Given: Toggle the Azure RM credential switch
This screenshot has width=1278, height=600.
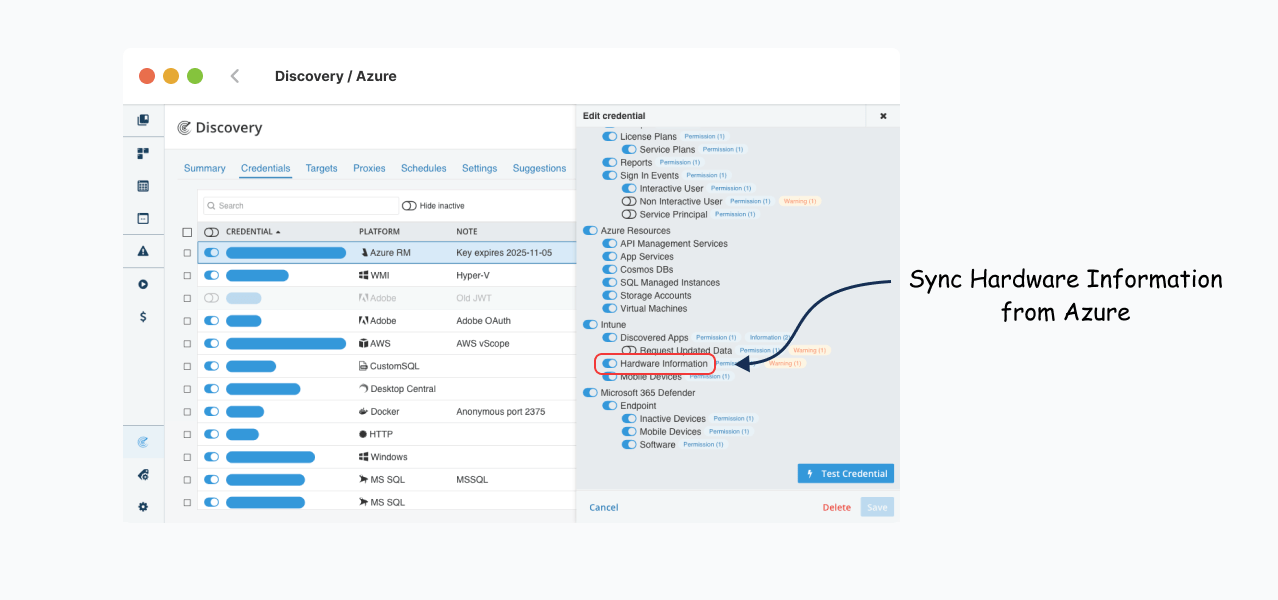Looking at the screenshot, I should tap(211, 253).
